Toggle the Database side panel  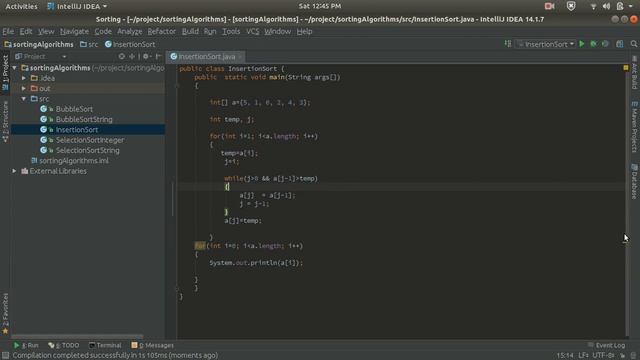(635, 182)
